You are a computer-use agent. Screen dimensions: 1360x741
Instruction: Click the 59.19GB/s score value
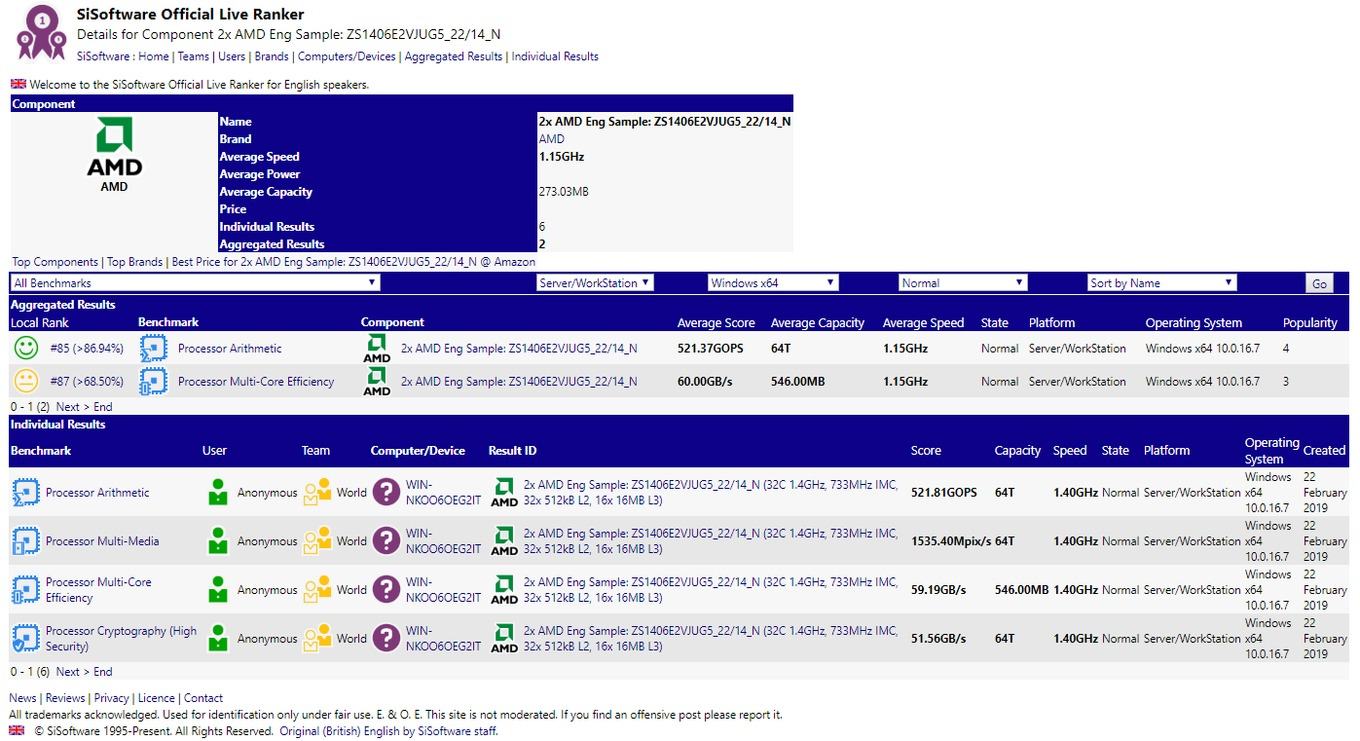pyautogui.click(x=938, y=590)
